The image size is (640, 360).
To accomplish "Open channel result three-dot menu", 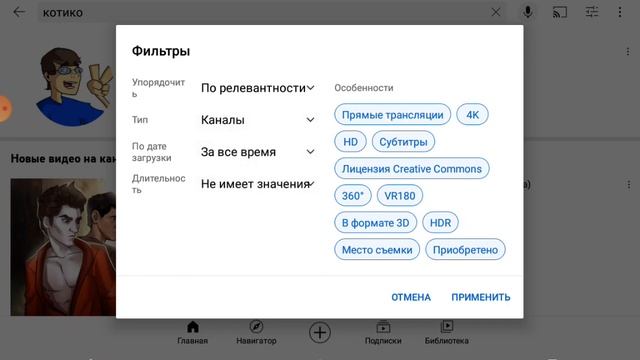I will tap(628, 52).
